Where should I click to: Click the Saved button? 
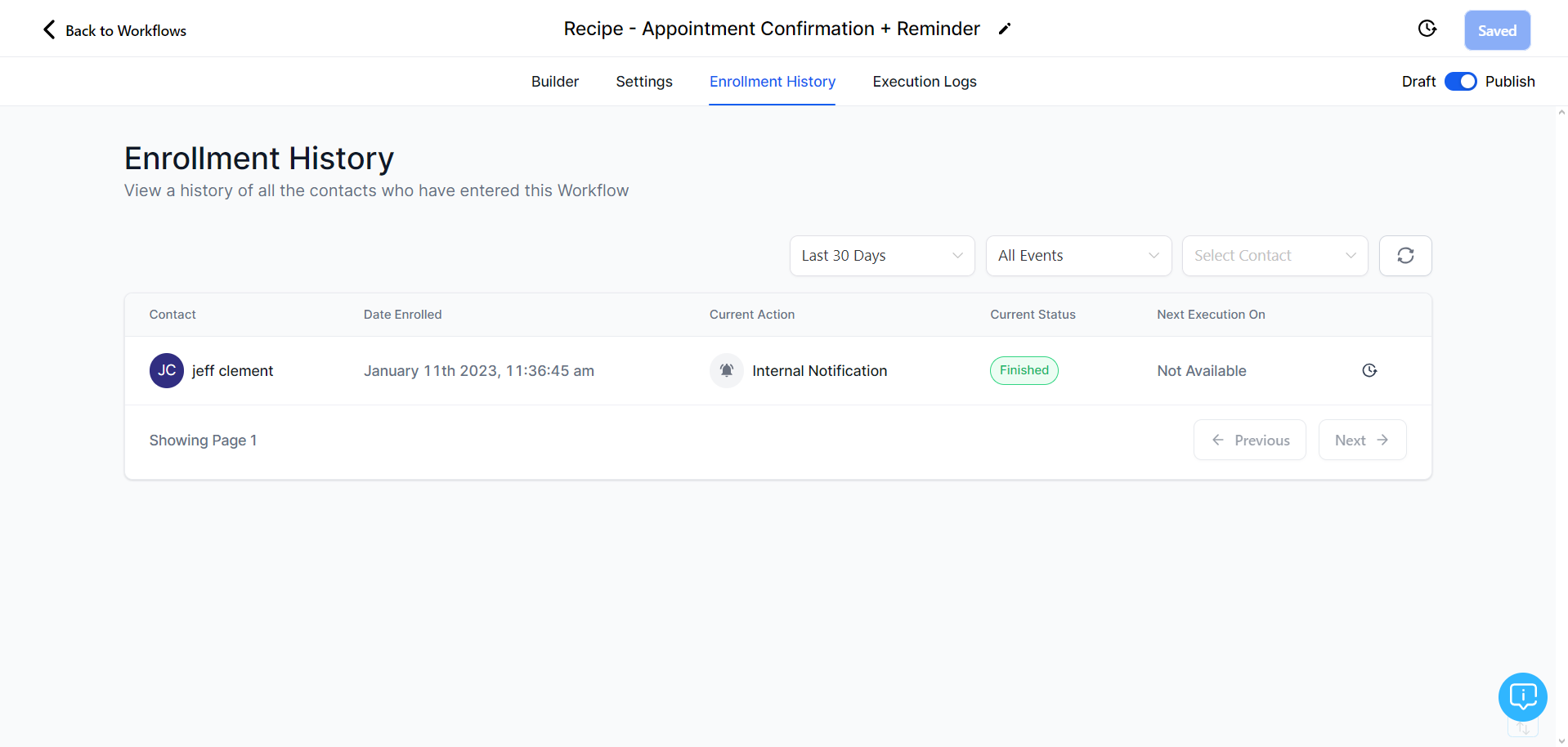tap(1497, 30)
